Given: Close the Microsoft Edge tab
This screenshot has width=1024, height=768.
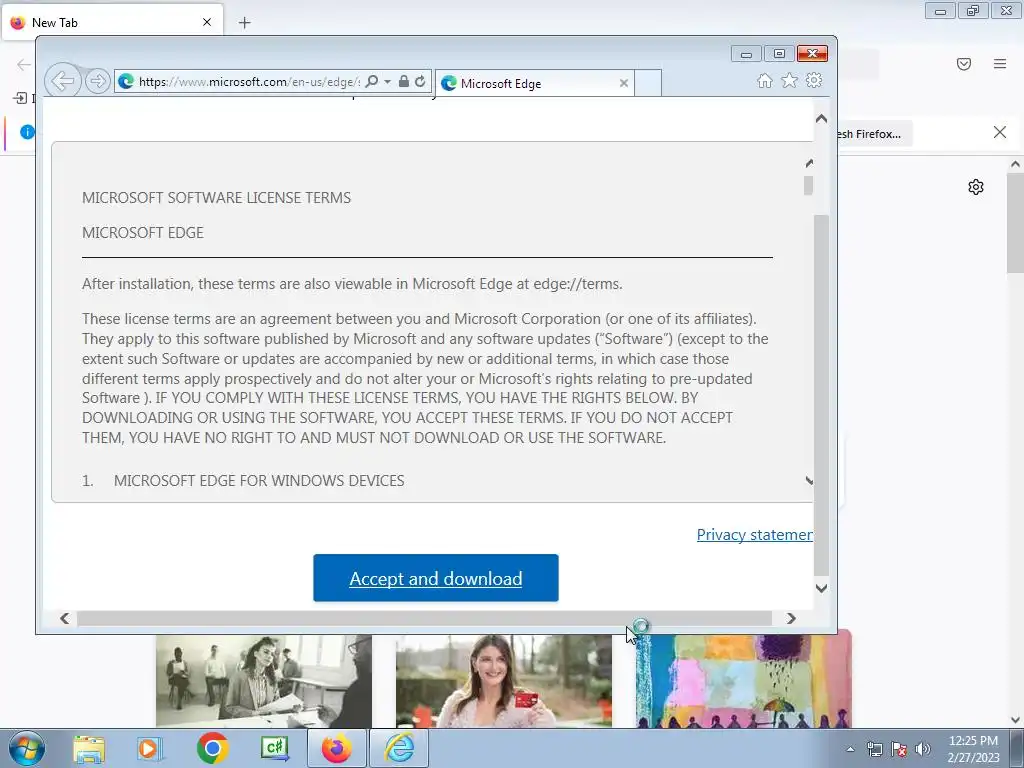Looking at the screenshot, I should pos(624,84).
